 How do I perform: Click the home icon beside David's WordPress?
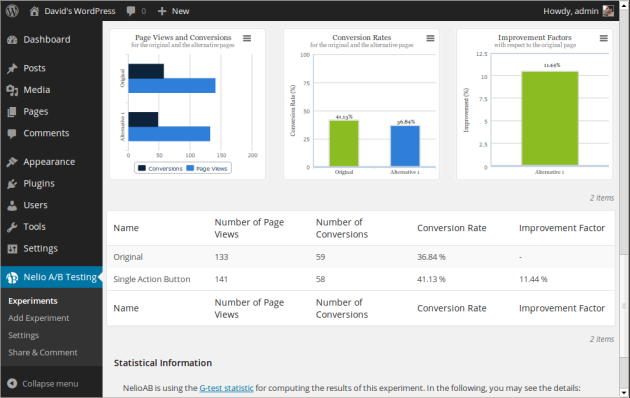pos(34,11)
